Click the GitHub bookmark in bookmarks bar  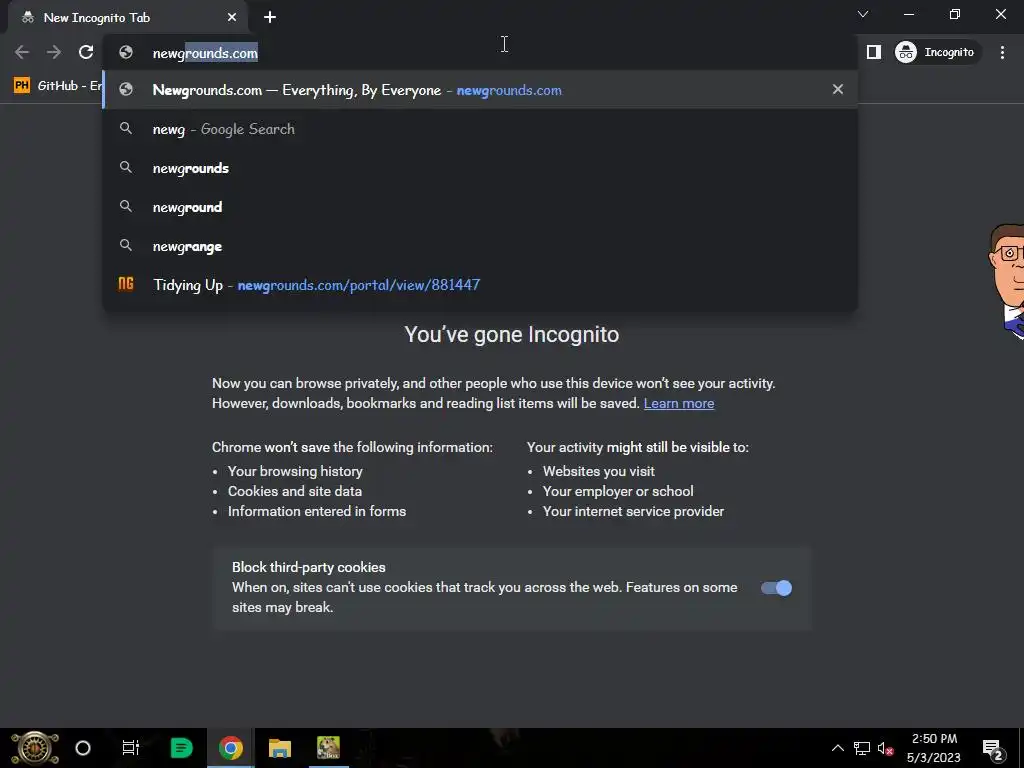(x=57, y=86)
